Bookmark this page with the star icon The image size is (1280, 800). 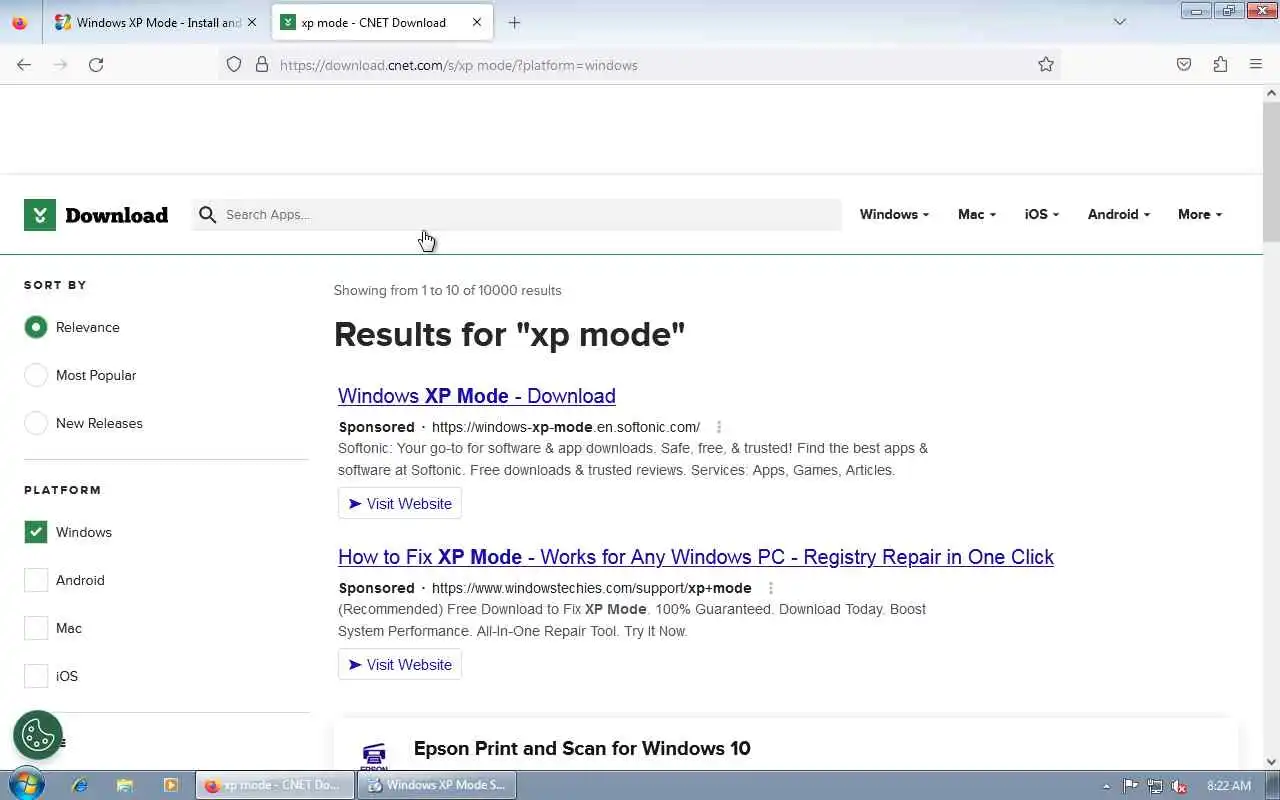click(x=1046, y=65)
